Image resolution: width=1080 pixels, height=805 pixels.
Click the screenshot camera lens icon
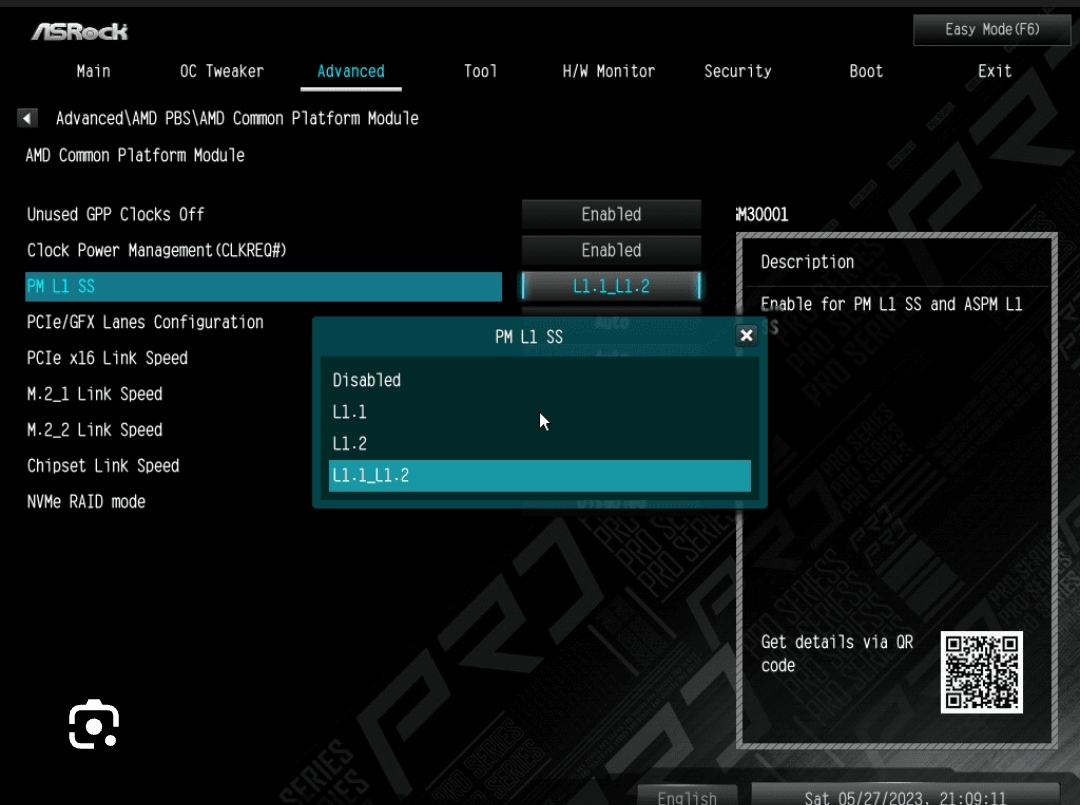click(94, 724)
